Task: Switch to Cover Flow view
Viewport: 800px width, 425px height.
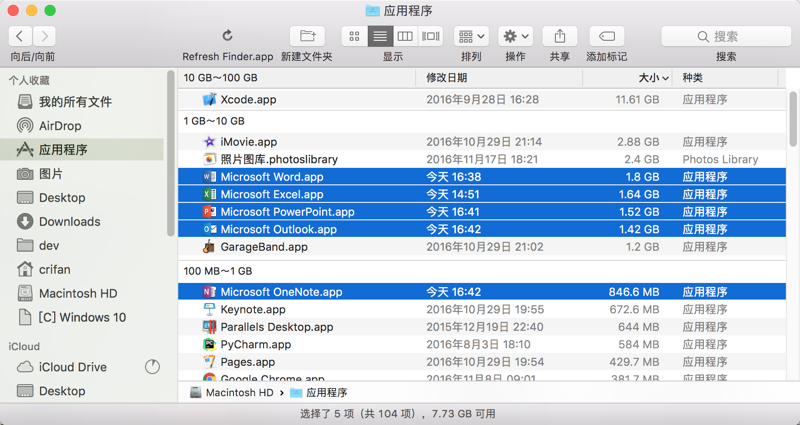Action: pos(430,36)
